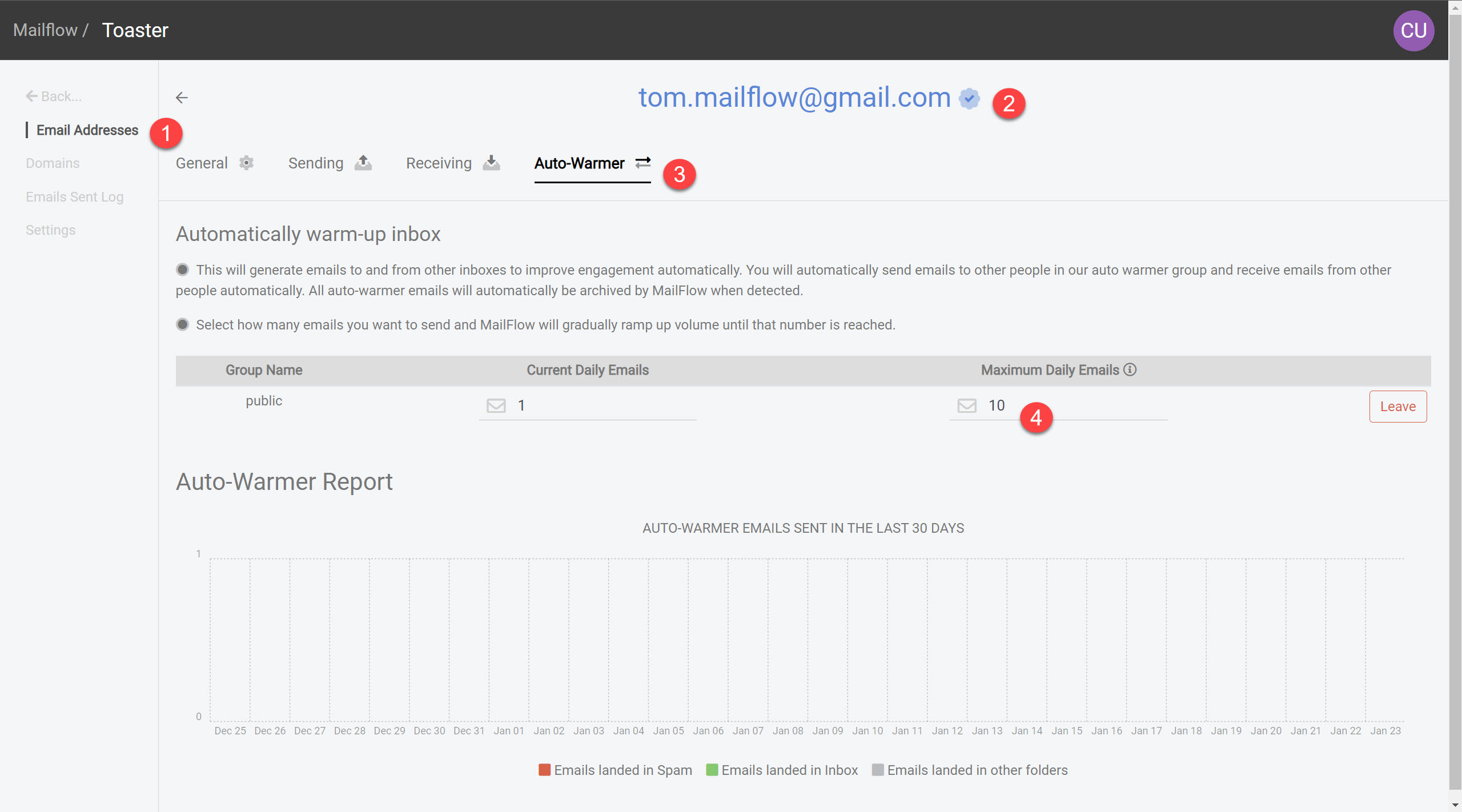Click the sidebar Back... link
The height and width of the screenshot is (812, 1462).
54,97
